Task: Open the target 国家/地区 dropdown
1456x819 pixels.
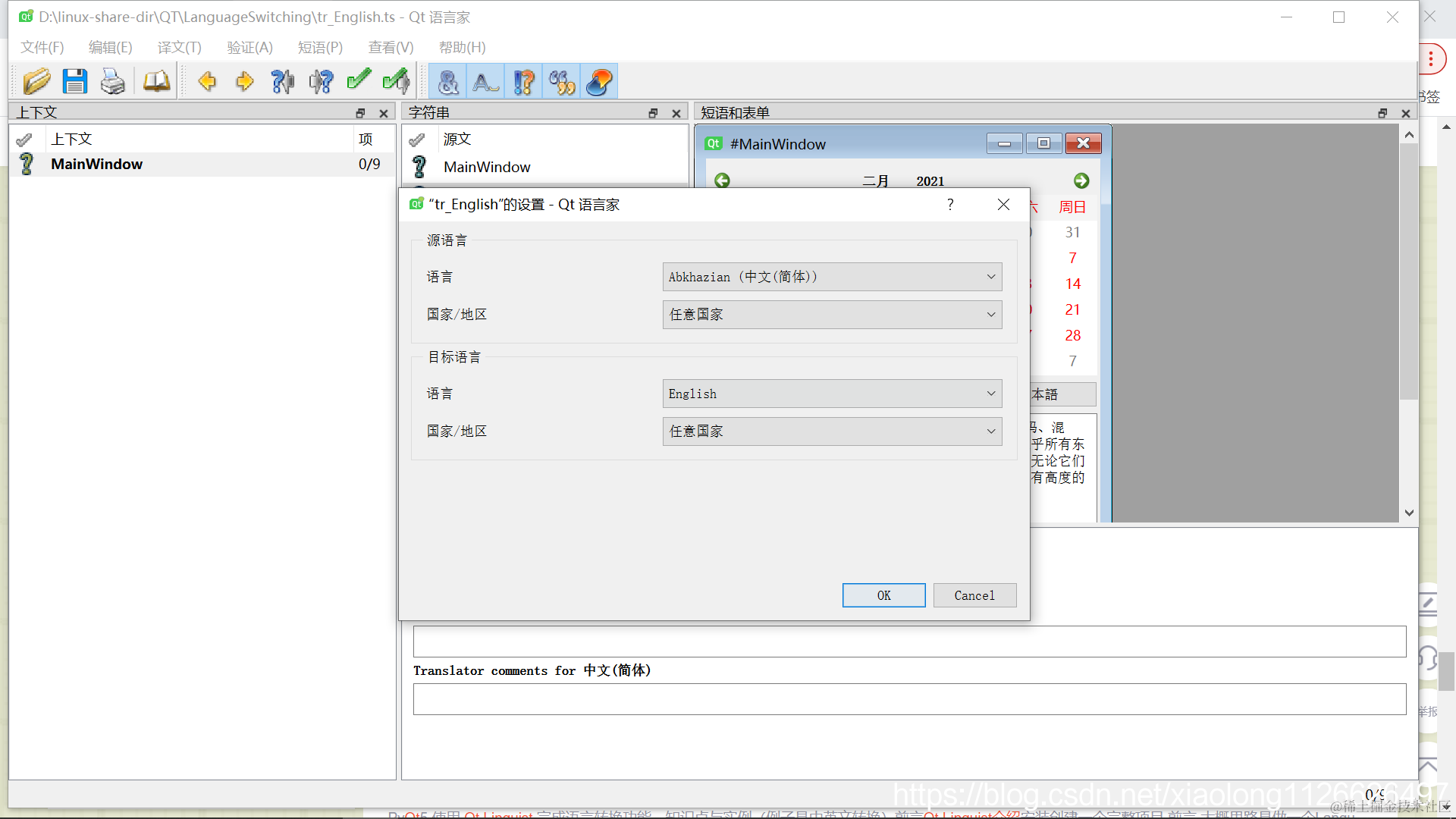Action: (832, 431)
